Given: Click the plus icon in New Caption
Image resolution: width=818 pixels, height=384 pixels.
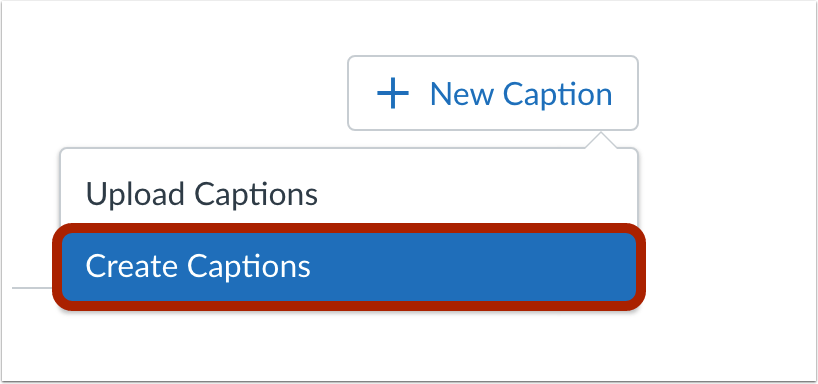Looking at the screenshot, I should point(393,94).
